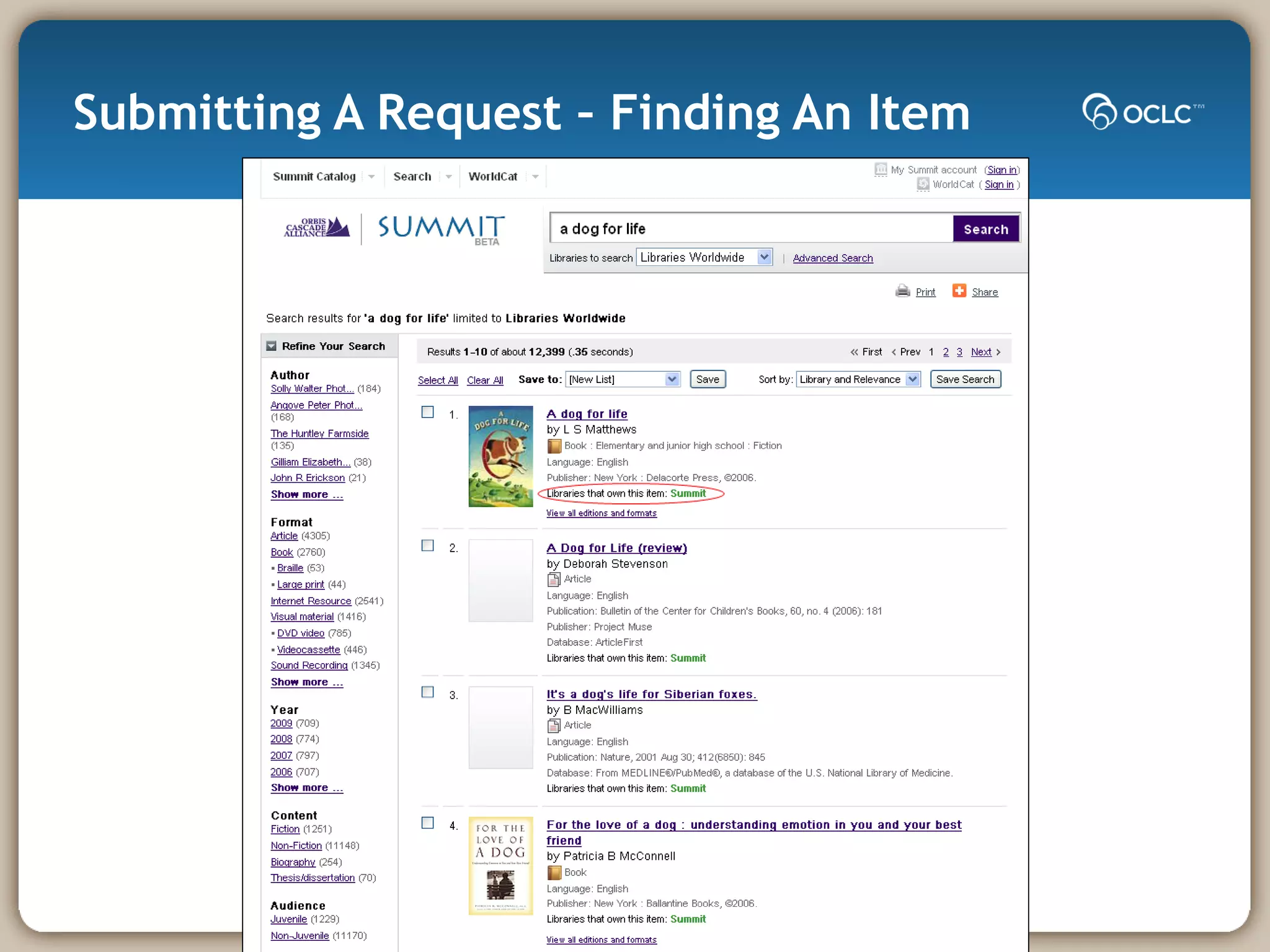Filter by Fiction content
Screen dimensions: 1270x952
pyautogui.click(x=285, y=829)
